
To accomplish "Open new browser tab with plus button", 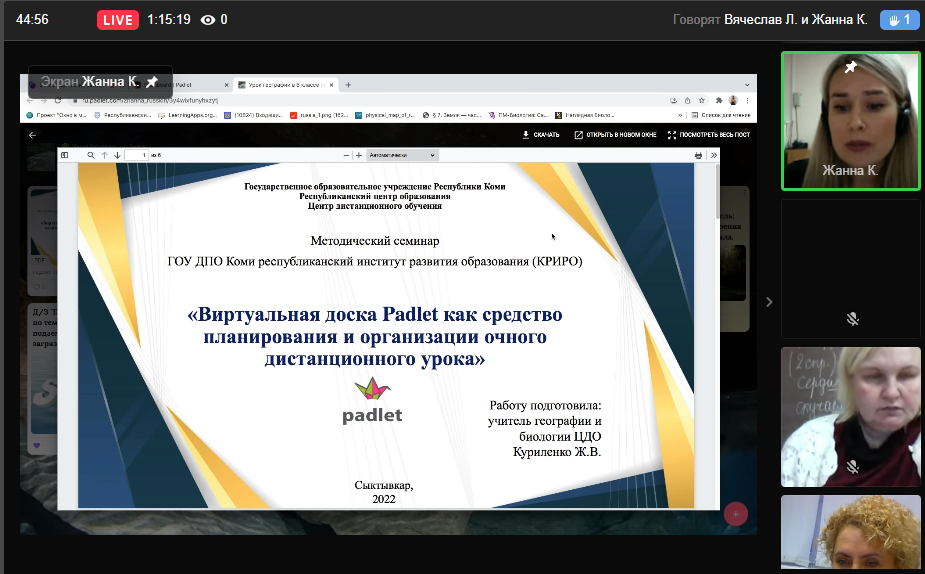I will [x=348, y=85].
